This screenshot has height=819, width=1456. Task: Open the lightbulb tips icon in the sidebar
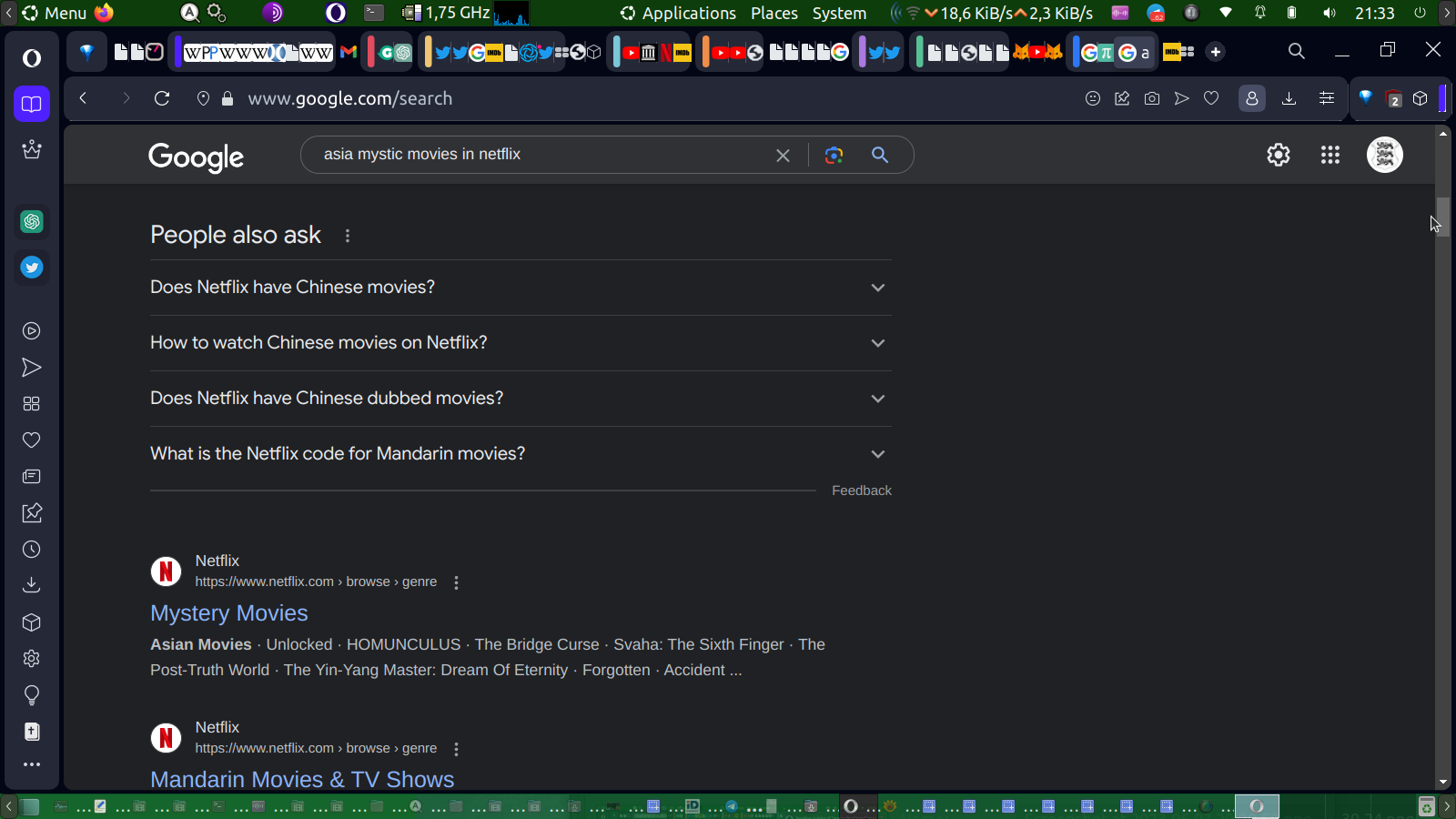pos(32,696)
